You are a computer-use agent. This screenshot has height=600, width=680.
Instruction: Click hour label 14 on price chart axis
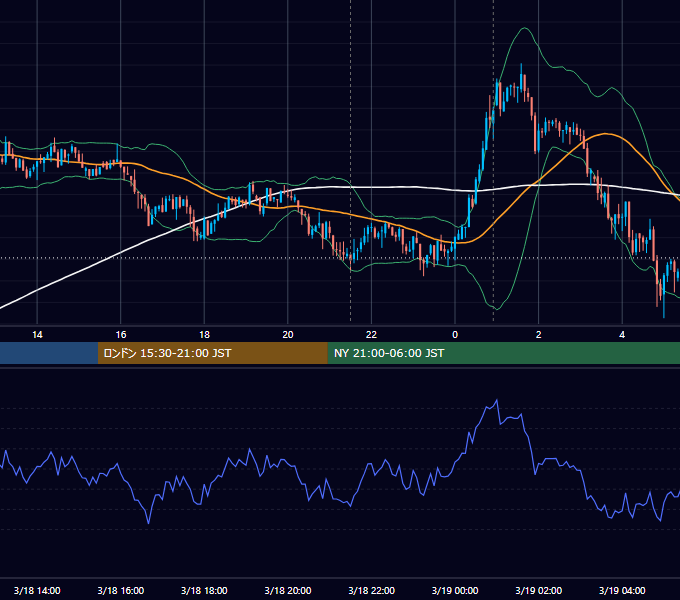pyautogui.click(x=37, y=335)
